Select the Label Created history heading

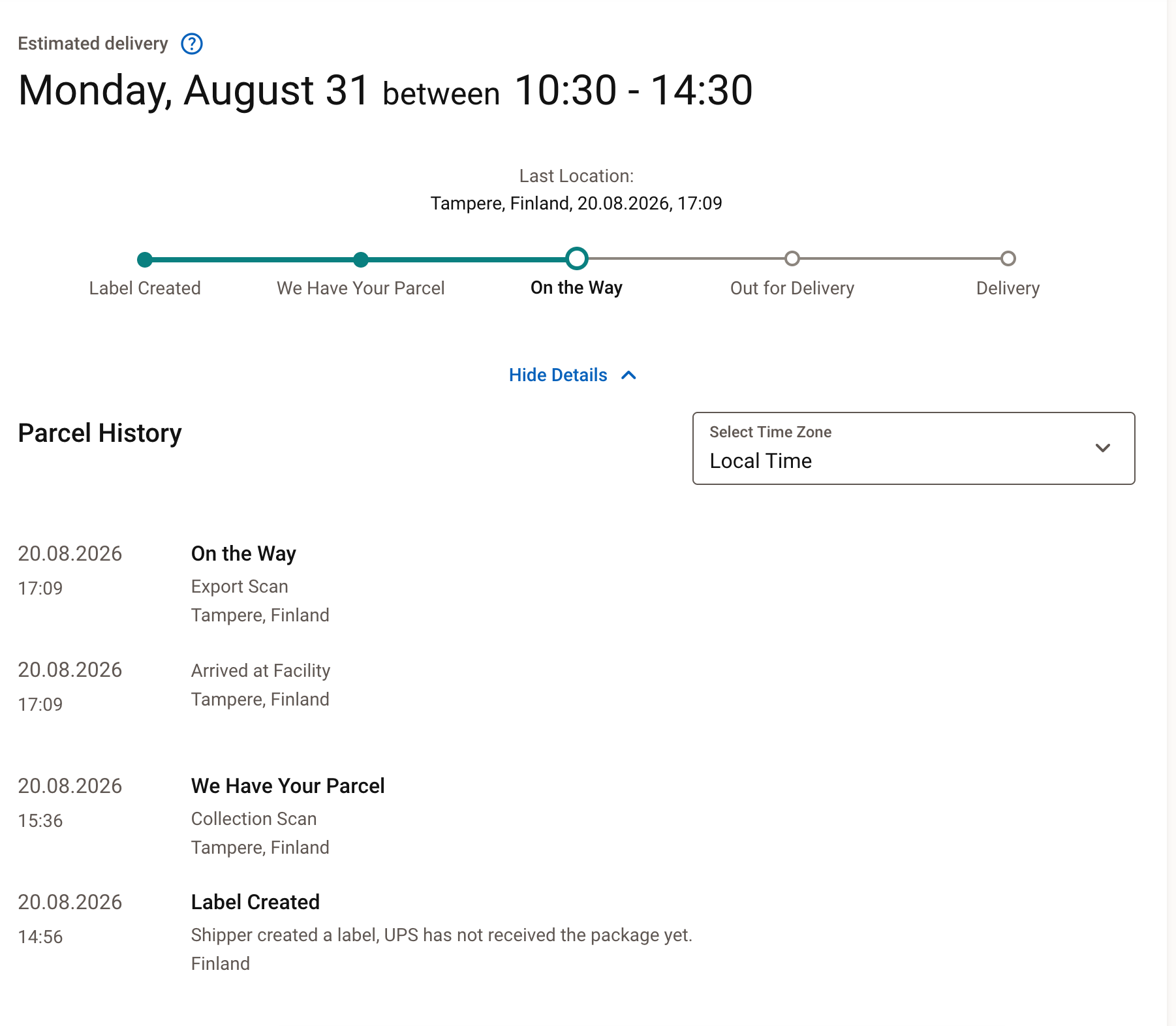(255, 902)
